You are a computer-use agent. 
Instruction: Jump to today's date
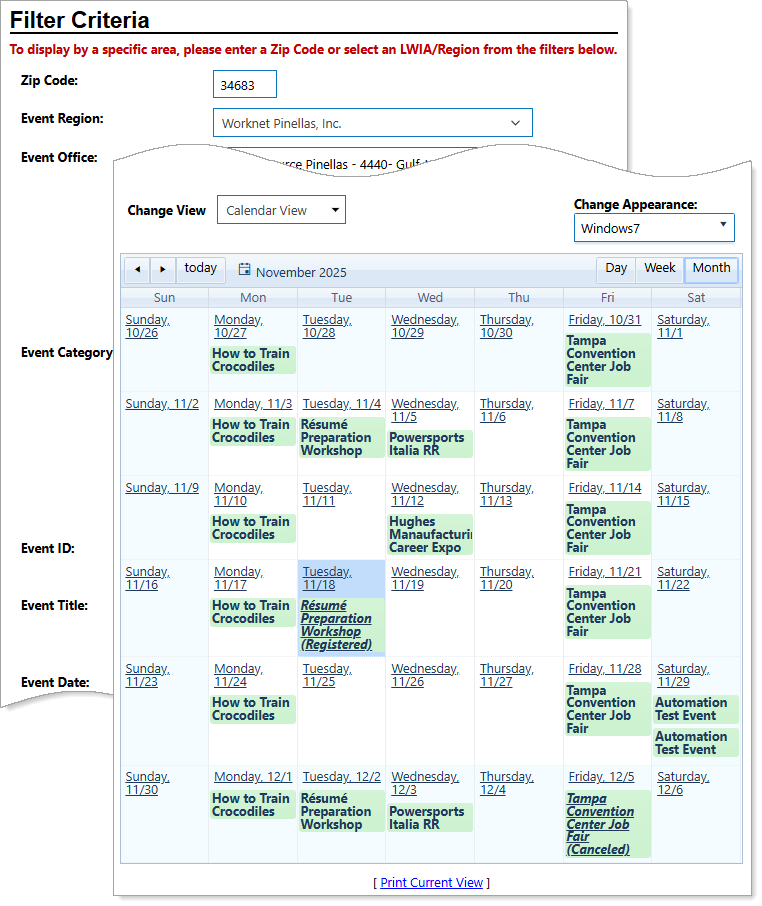pyautogui.click(x=201, y=269)
